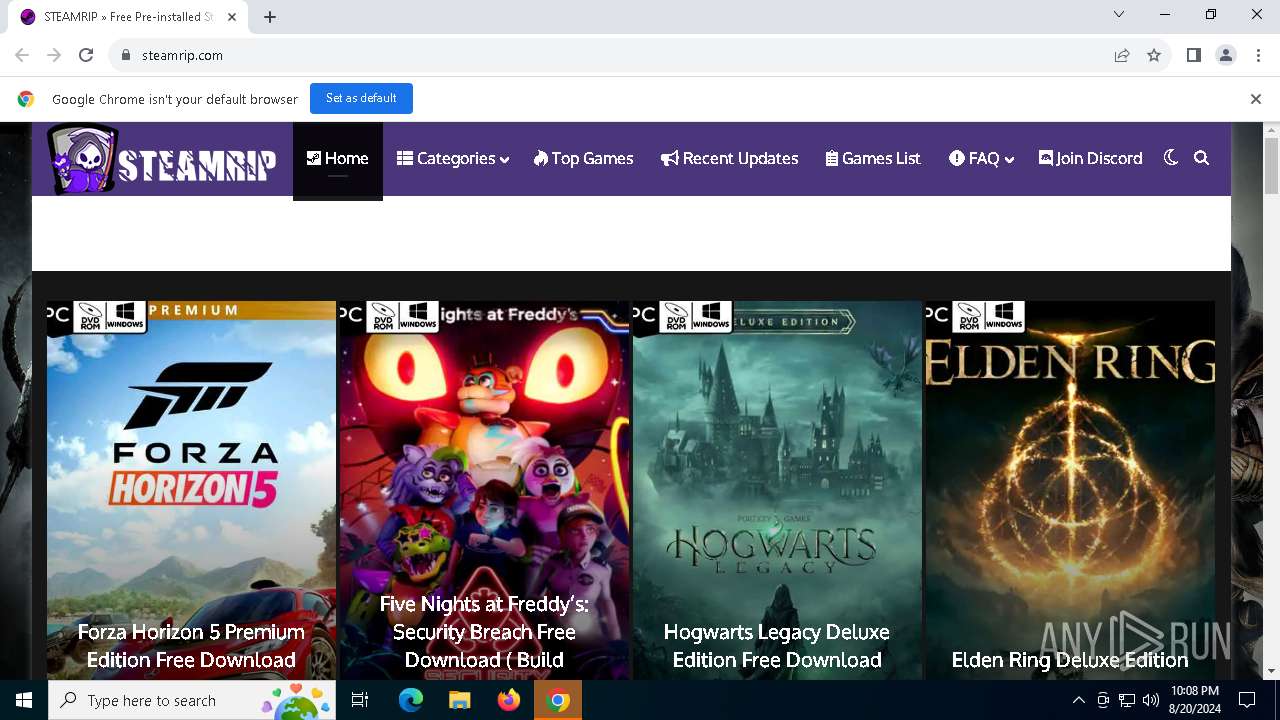Launch Microsoft Edge from taskbar

(411, 700)
